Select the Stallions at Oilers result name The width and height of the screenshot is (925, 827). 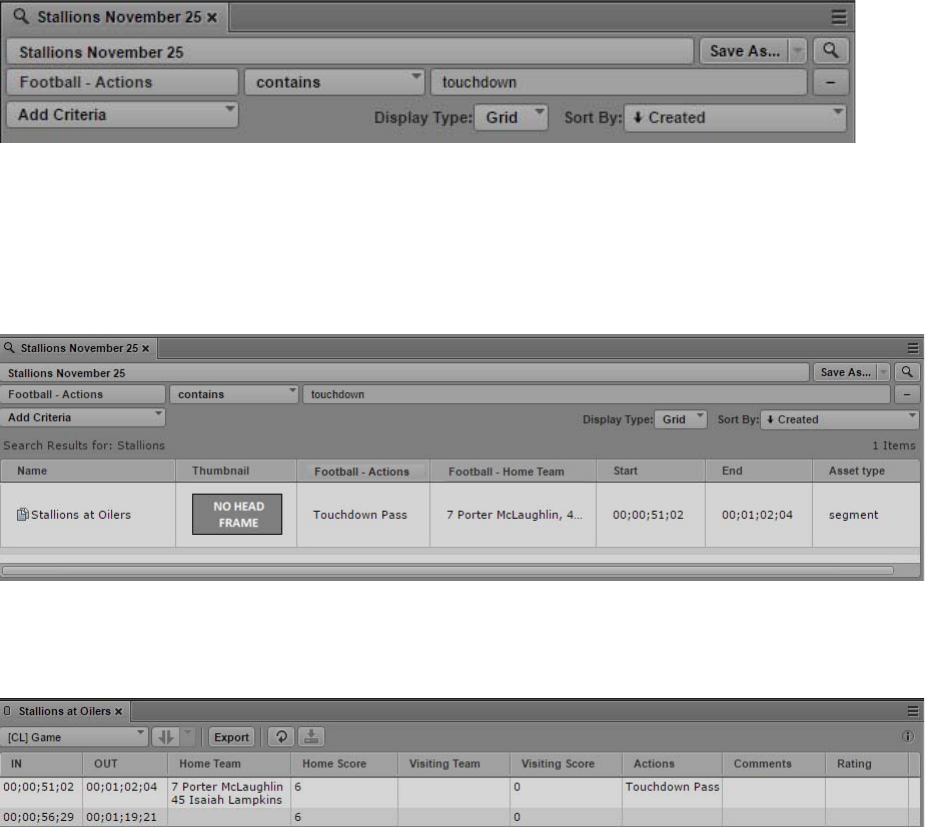point(81,514)
